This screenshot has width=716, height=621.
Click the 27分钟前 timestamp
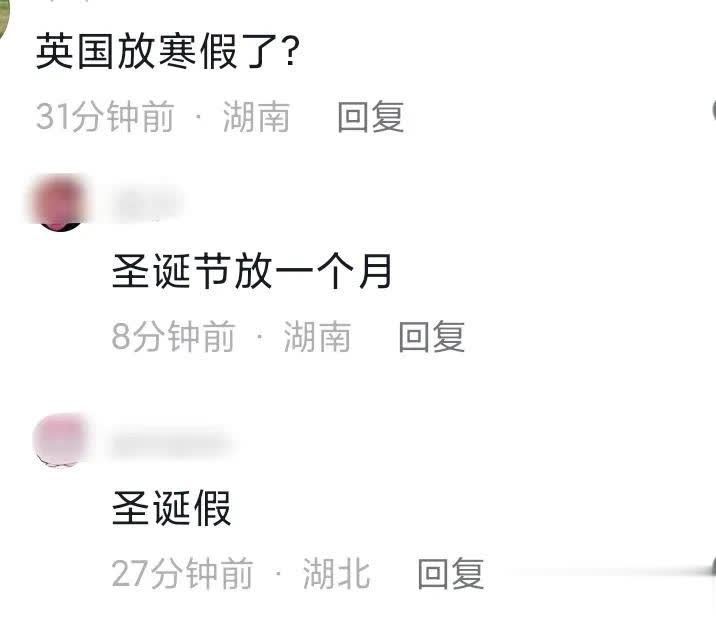coord(183,573)
